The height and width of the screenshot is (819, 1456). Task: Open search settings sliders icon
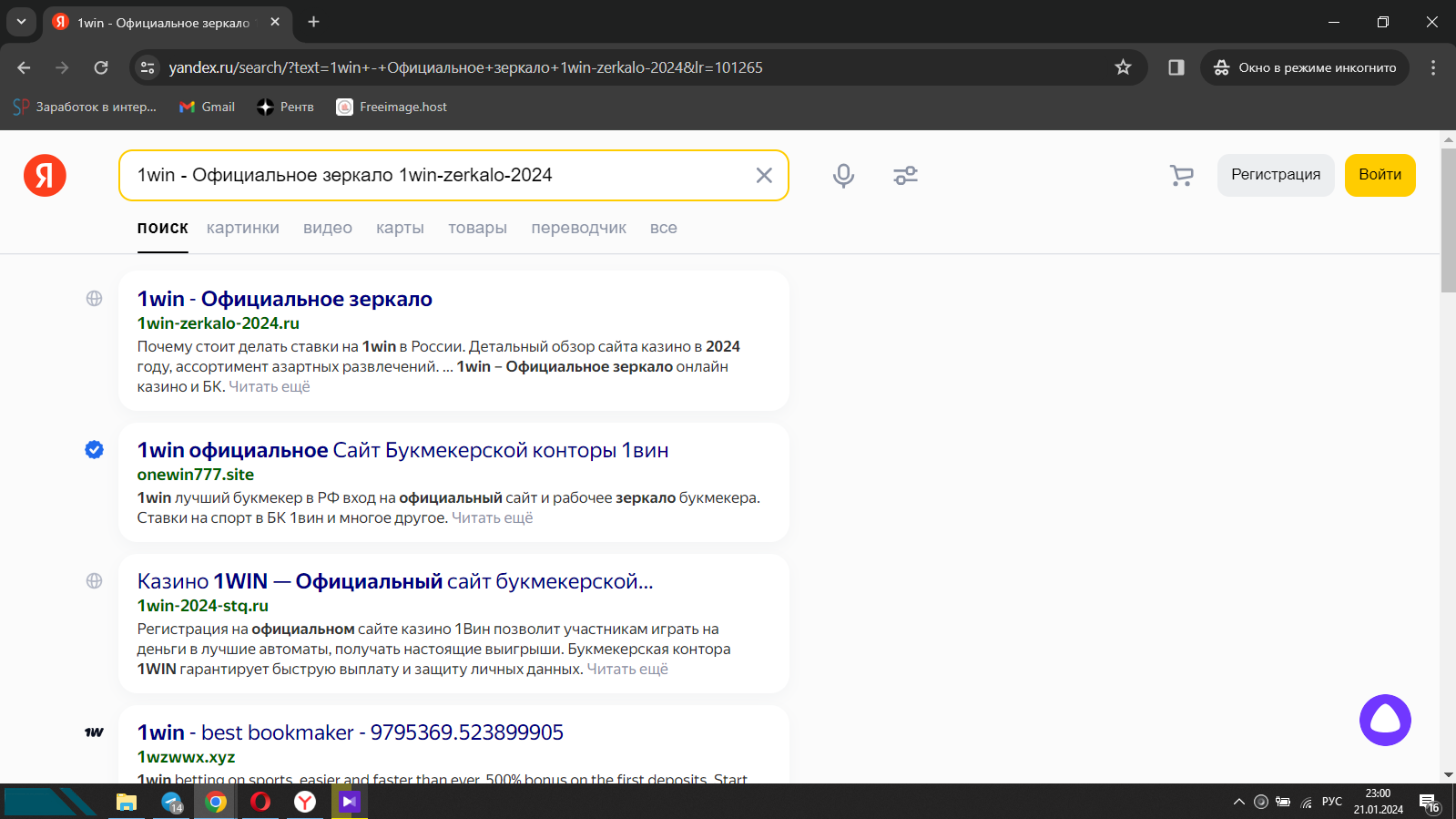click(905, 175)
